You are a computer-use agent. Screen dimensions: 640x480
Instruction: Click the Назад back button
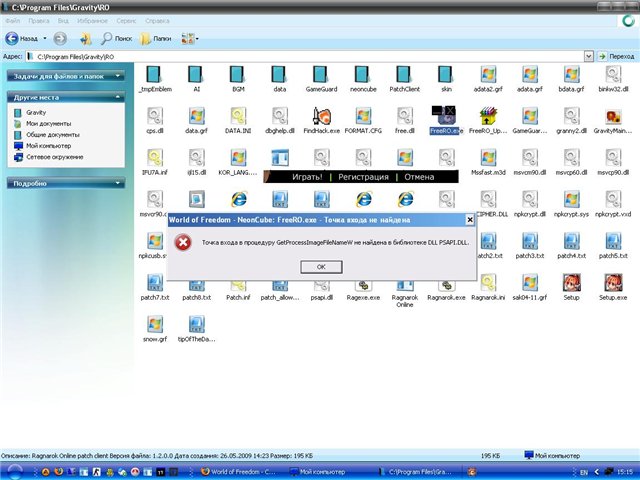pos(22,38)
